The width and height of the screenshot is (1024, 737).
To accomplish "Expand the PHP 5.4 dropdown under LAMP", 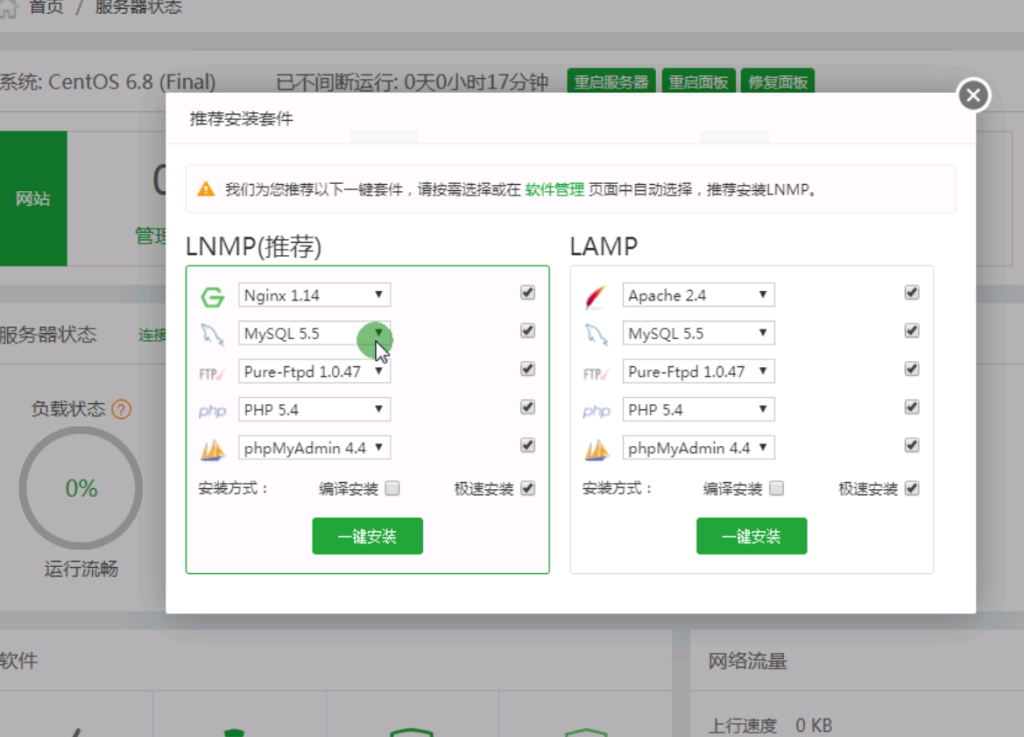I will [x=698, y=409].
